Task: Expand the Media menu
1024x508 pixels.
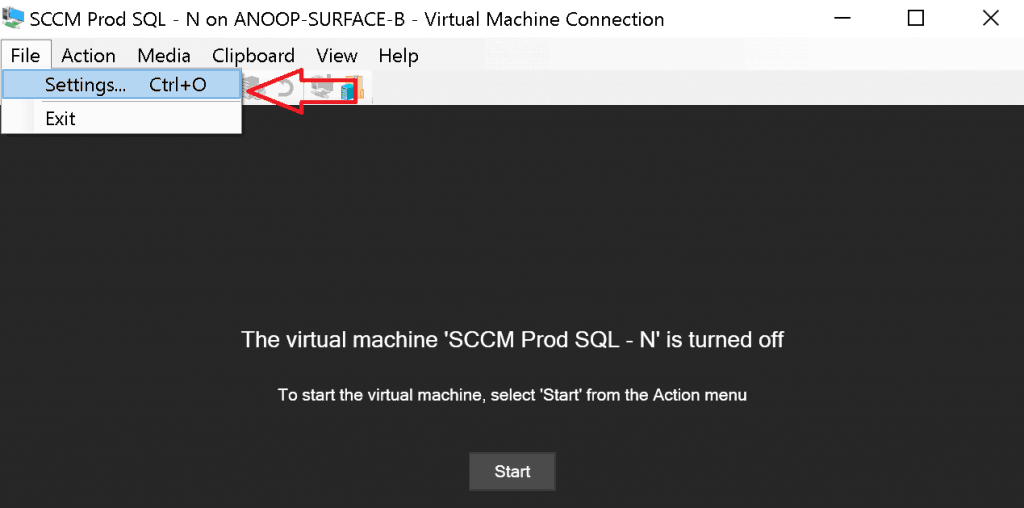Action: coord(164,55)
